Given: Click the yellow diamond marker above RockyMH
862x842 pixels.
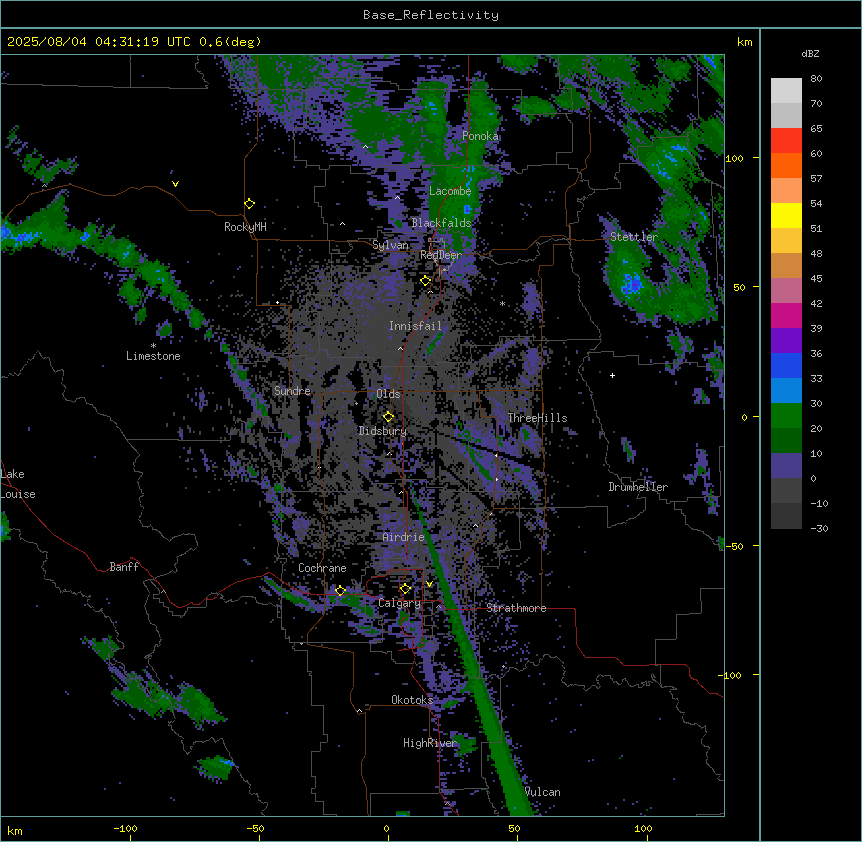Looking at the screenshot, I should click(x=249, y=203).
